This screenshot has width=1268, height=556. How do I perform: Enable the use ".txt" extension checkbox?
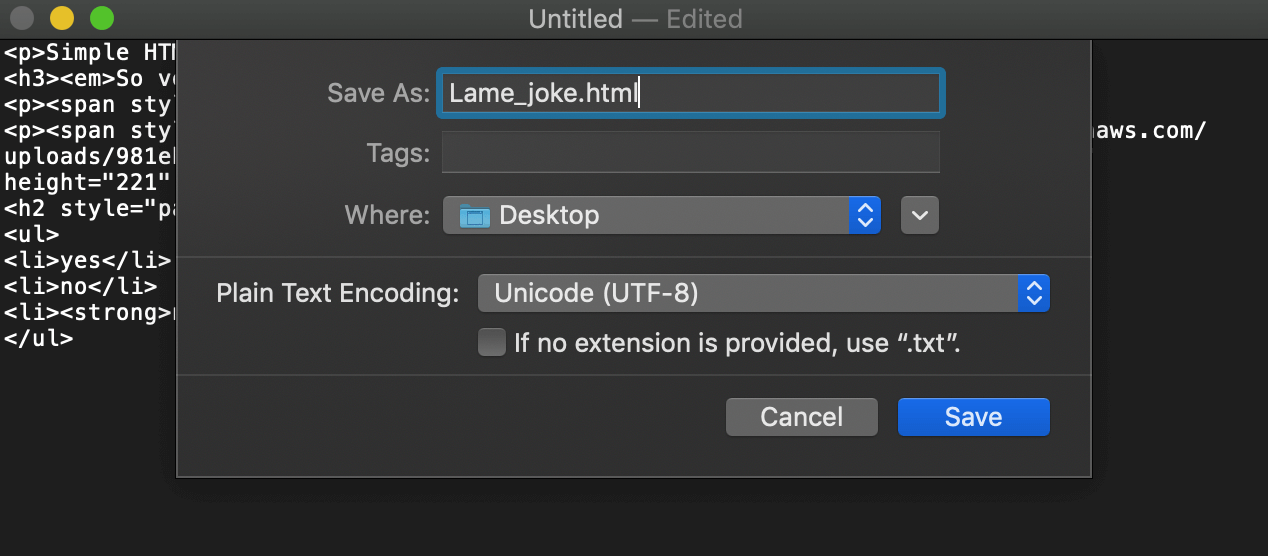click(492, 343)
